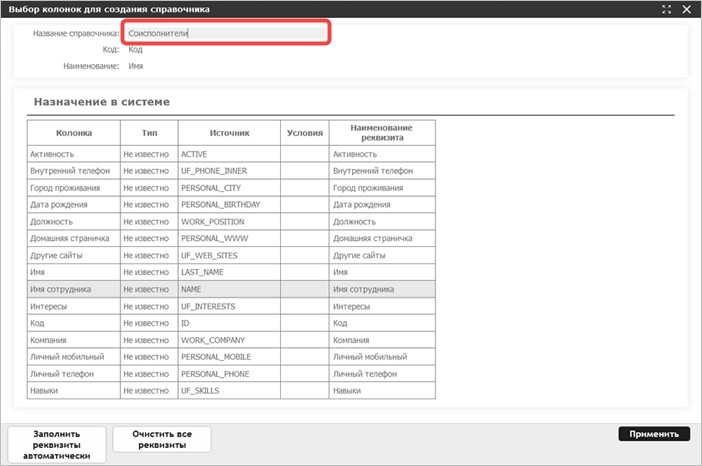Image resolution: width=702 pixels, height=466 pixels.
Task: Click the Условия column header
Action: pos(304,133)
